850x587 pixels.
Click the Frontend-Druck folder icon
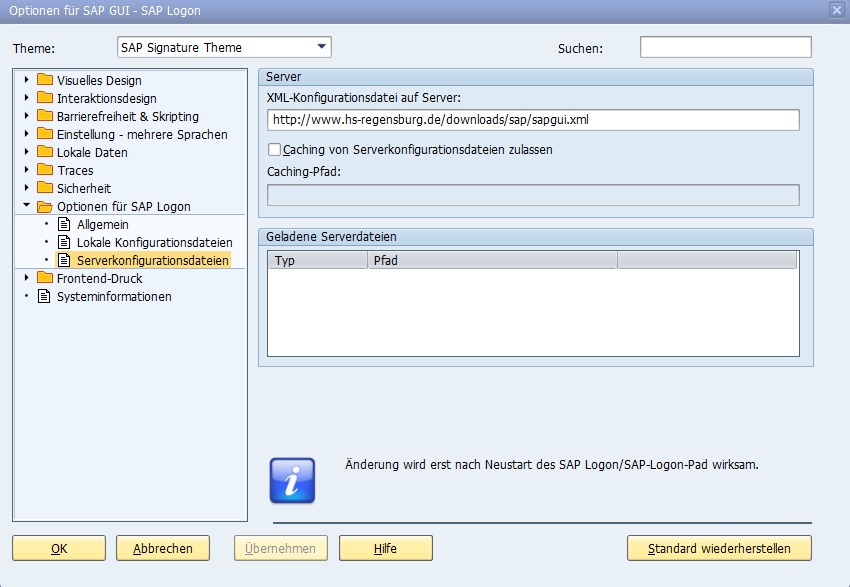coord(44,278)
